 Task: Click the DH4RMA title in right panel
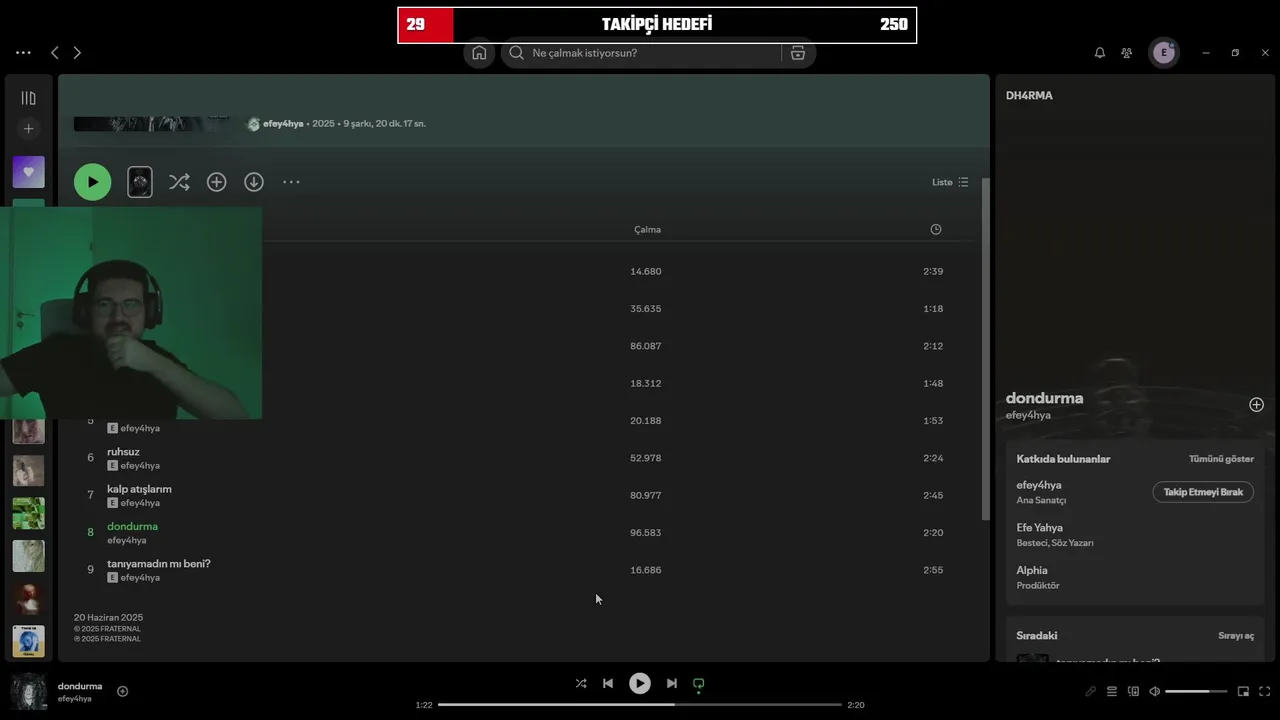pyautogui.click(x=1029, y=96)
